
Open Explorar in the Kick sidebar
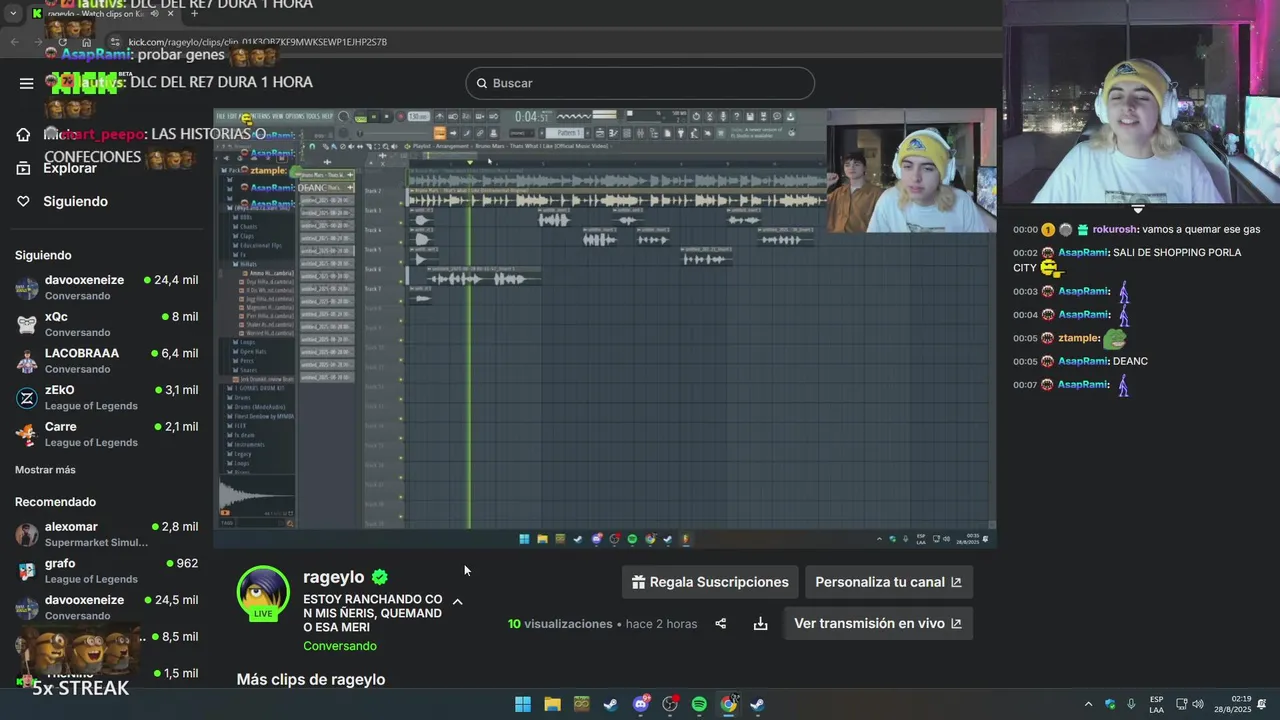56,168
